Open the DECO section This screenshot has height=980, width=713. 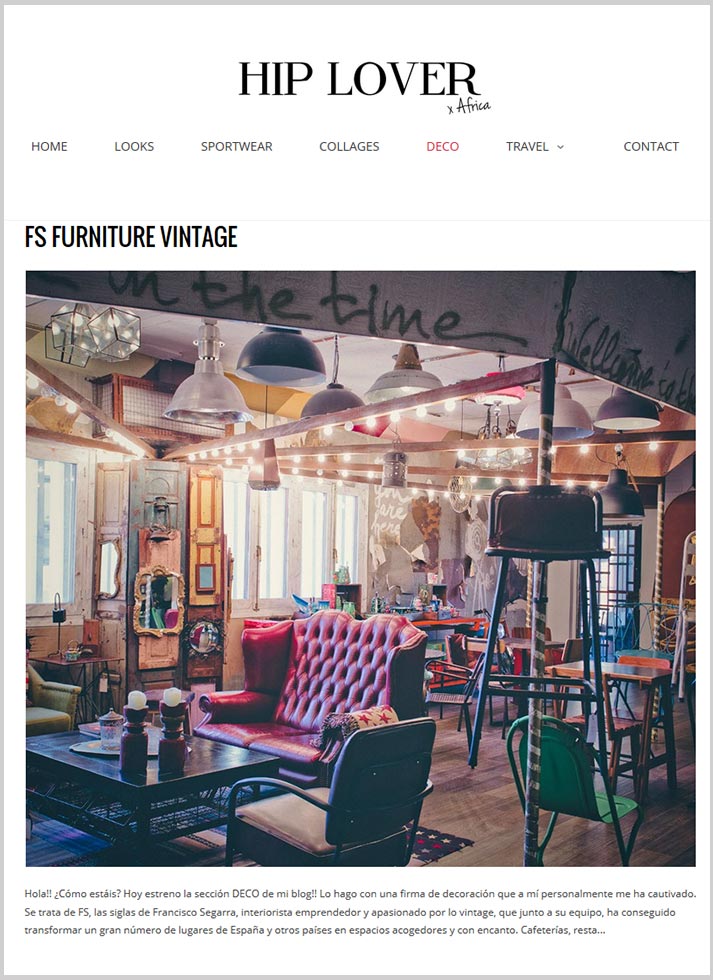click(442, 146)
